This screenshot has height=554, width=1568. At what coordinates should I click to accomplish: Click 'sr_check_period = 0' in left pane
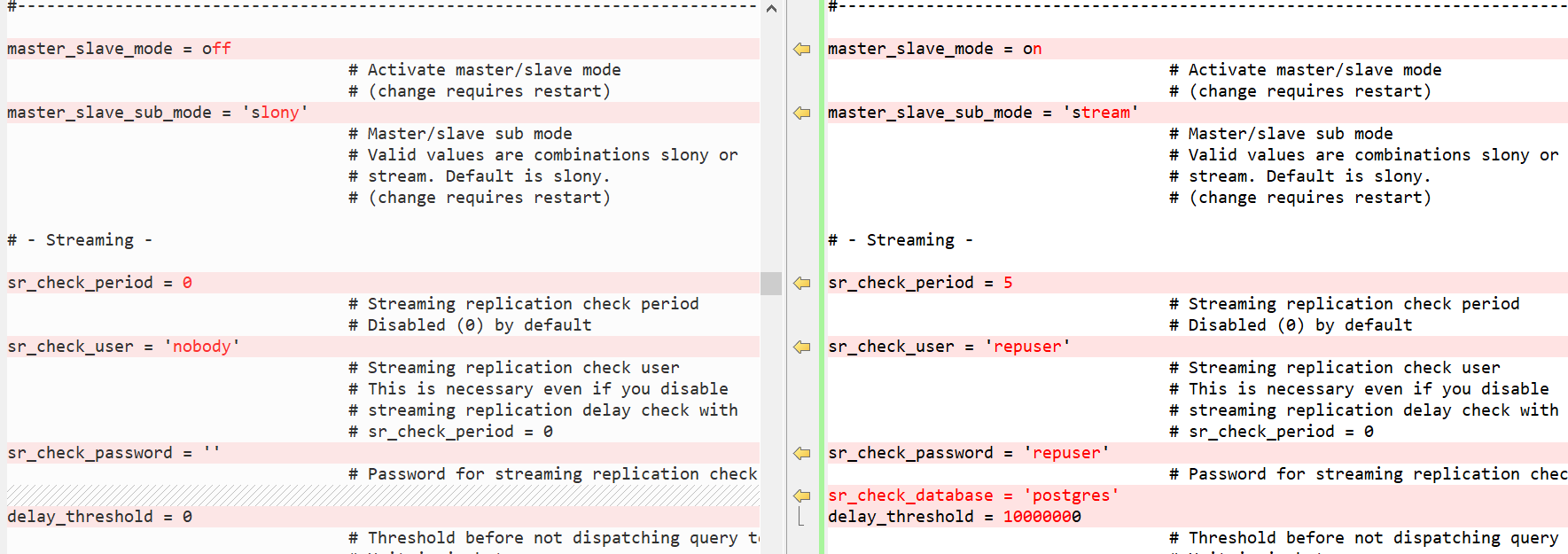pos(99,283)
